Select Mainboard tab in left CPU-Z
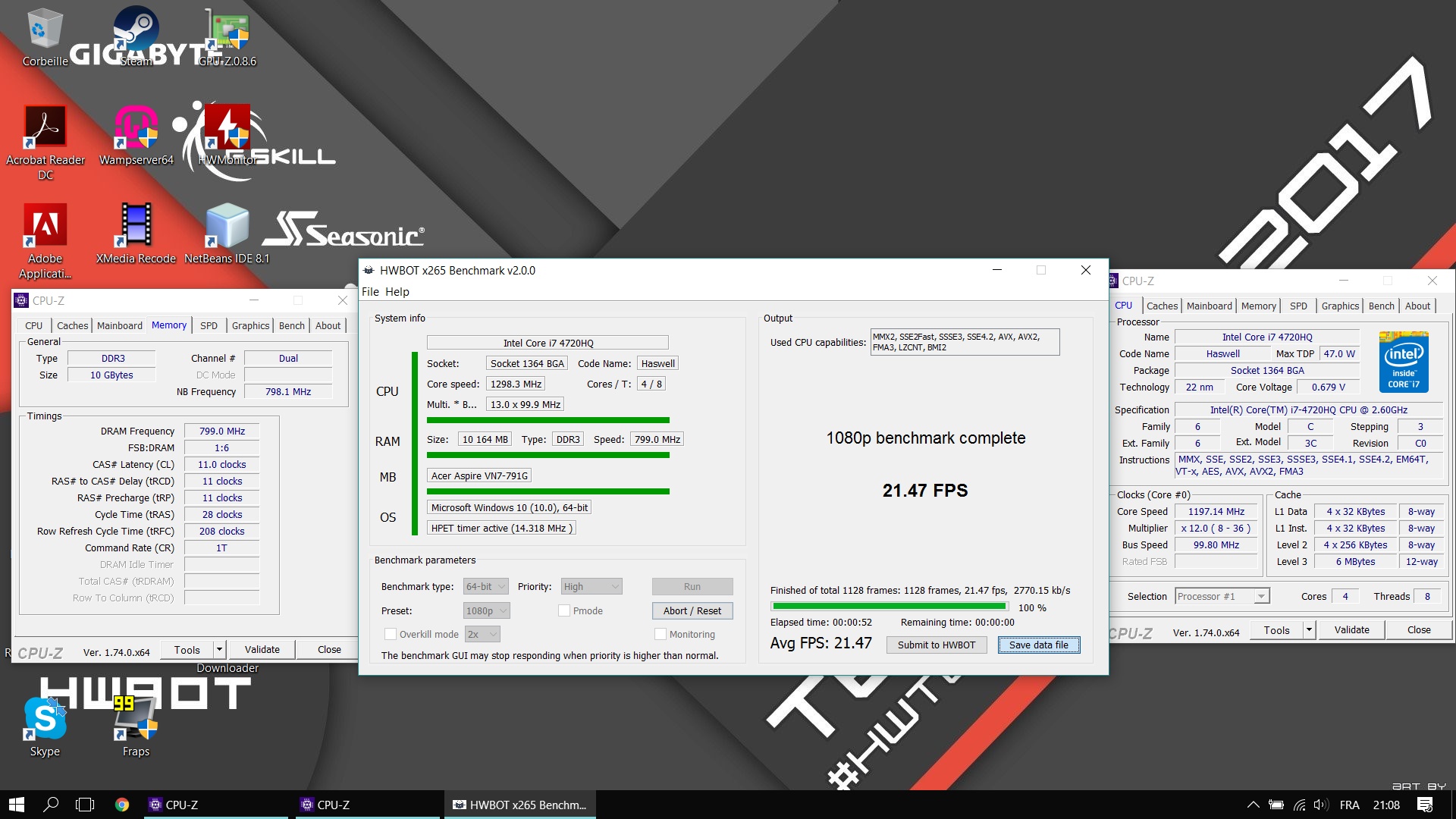The width and height of the screenshot is (1456, 819). click(119, 325)
